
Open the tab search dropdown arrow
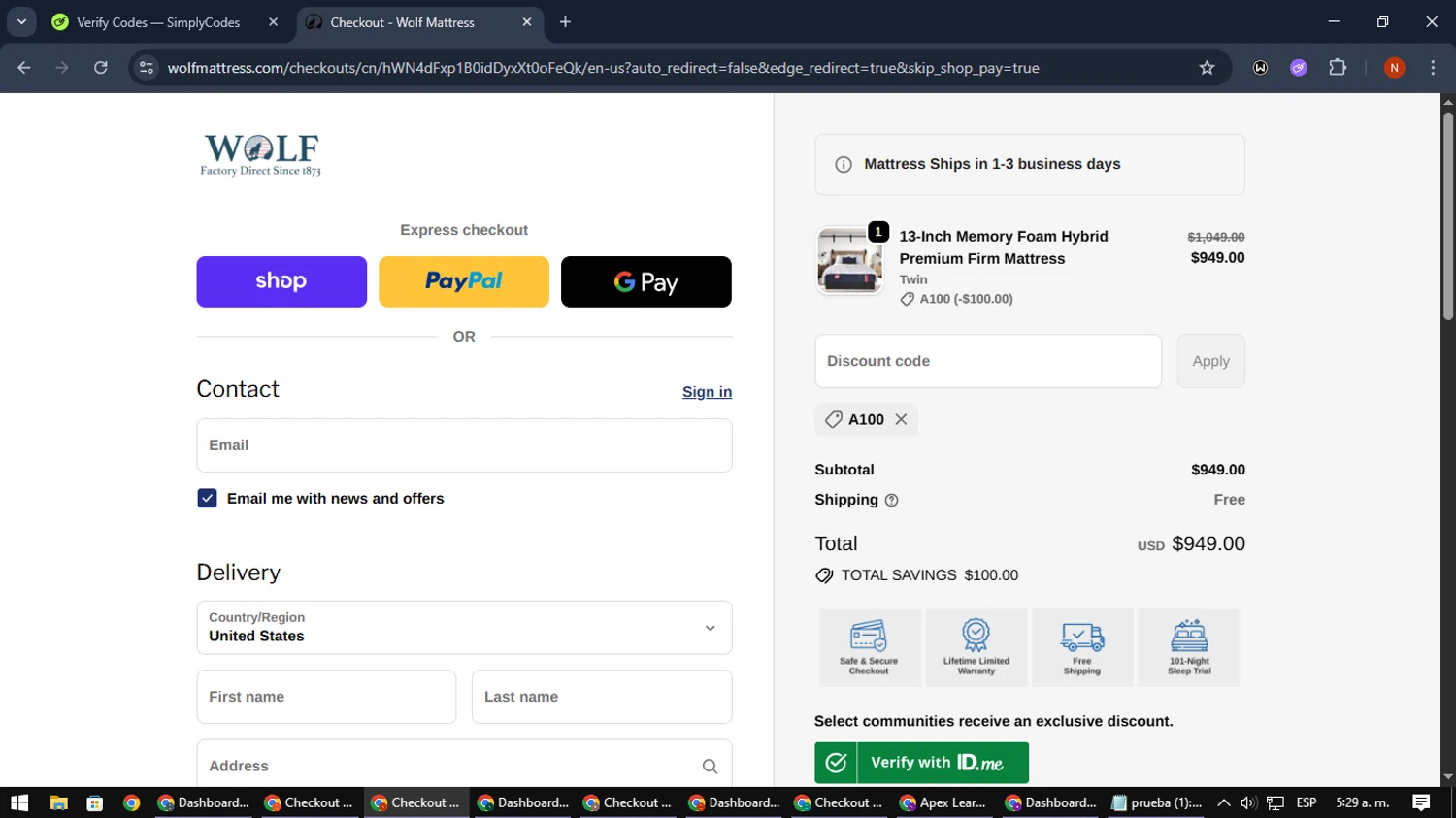(21, 22)
